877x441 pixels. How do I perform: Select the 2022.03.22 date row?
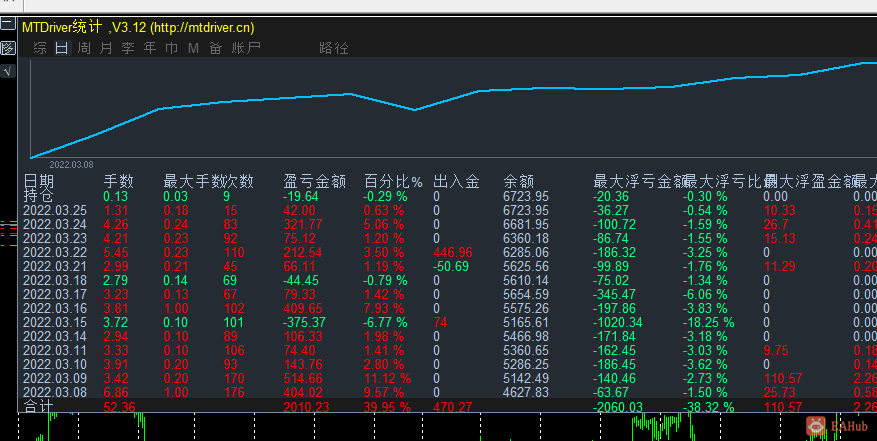coord(55,252)
